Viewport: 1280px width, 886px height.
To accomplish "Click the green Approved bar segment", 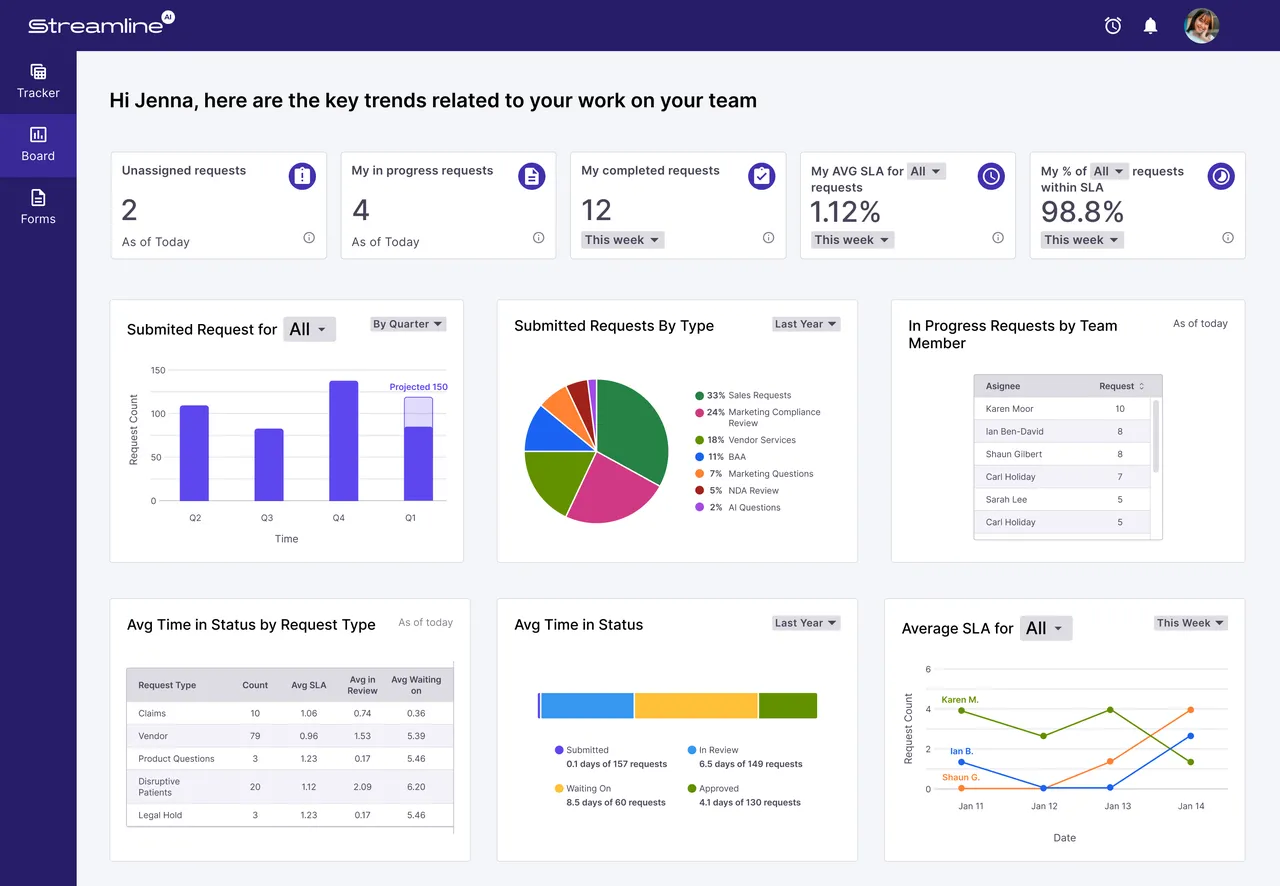I will click(x=788, y=706).
